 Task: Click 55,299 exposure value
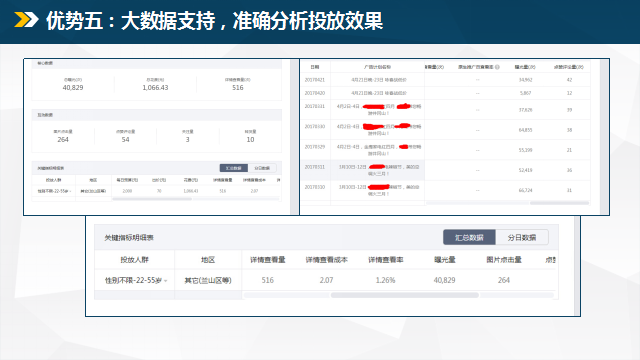[x=525, y=150]
